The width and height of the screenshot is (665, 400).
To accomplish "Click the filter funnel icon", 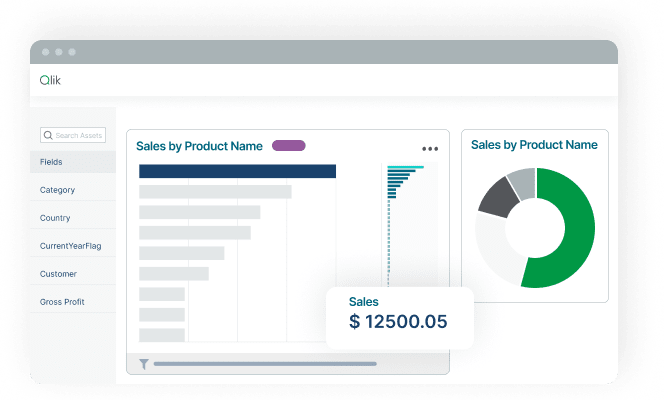I will 144,364.
